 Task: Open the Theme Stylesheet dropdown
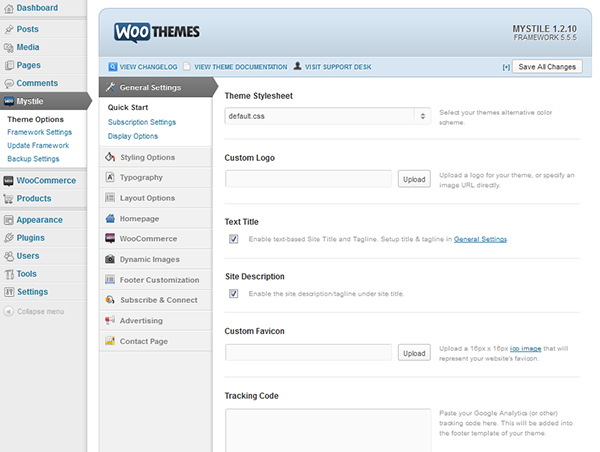click(x=327, y=116)
